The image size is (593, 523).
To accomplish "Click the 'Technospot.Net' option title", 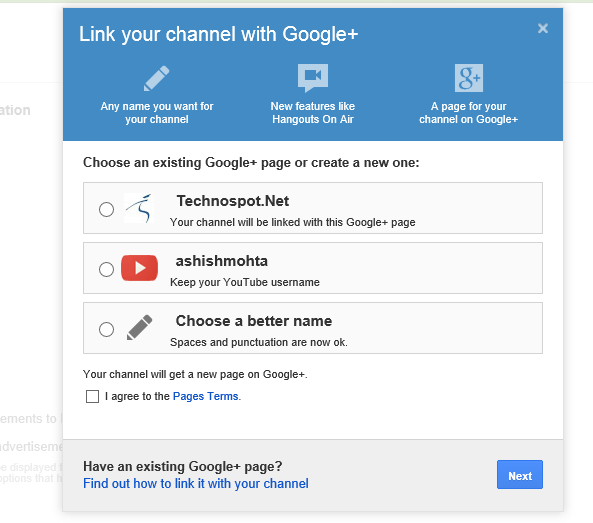I will [x=233, y=201].
